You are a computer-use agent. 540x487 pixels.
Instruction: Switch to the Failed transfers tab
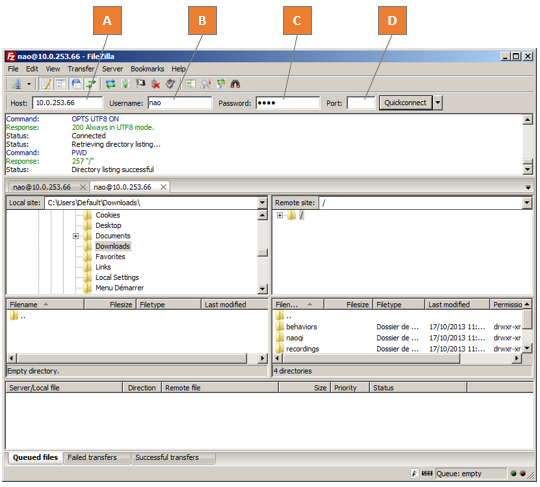92,457
